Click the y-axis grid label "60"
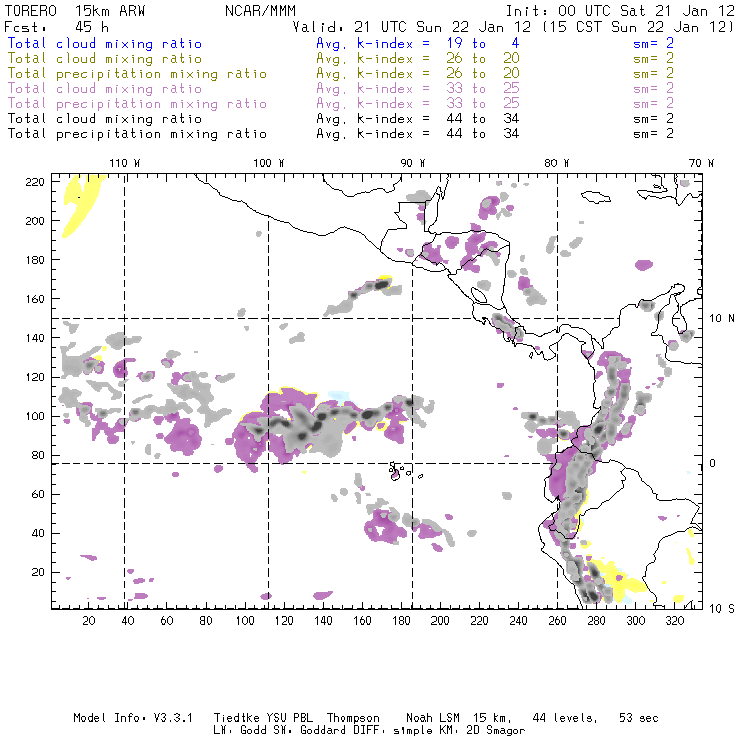This screenshot has height=740, width=740. (x=39, y=494)
